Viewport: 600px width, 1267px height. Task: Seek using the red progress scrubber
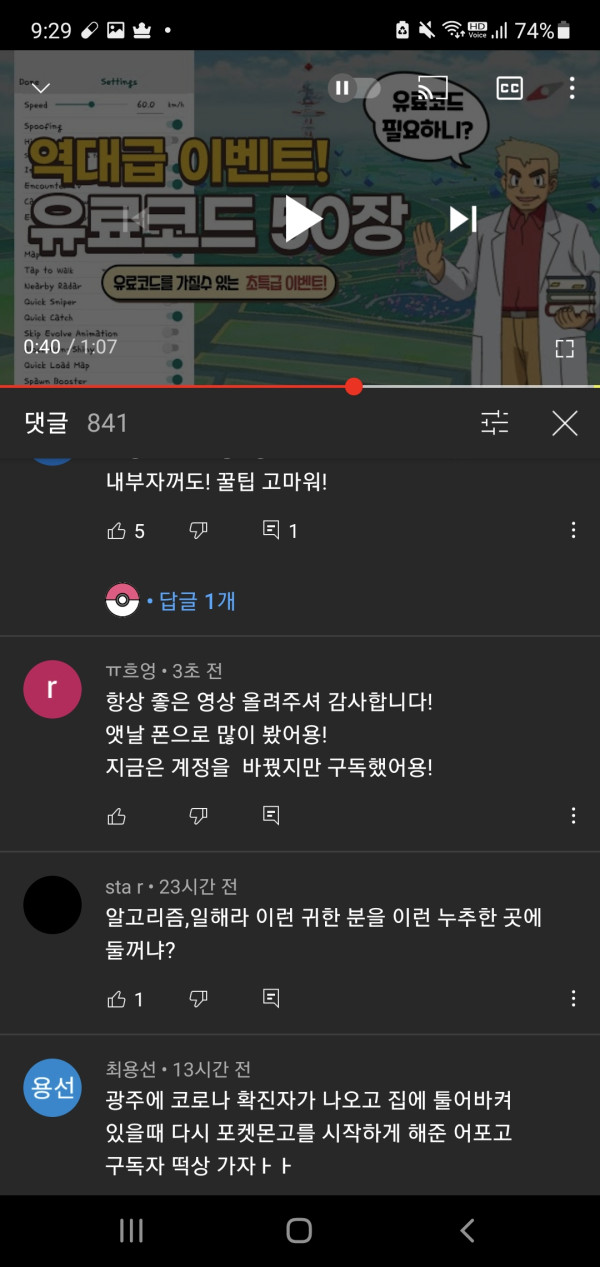[353, 386]
